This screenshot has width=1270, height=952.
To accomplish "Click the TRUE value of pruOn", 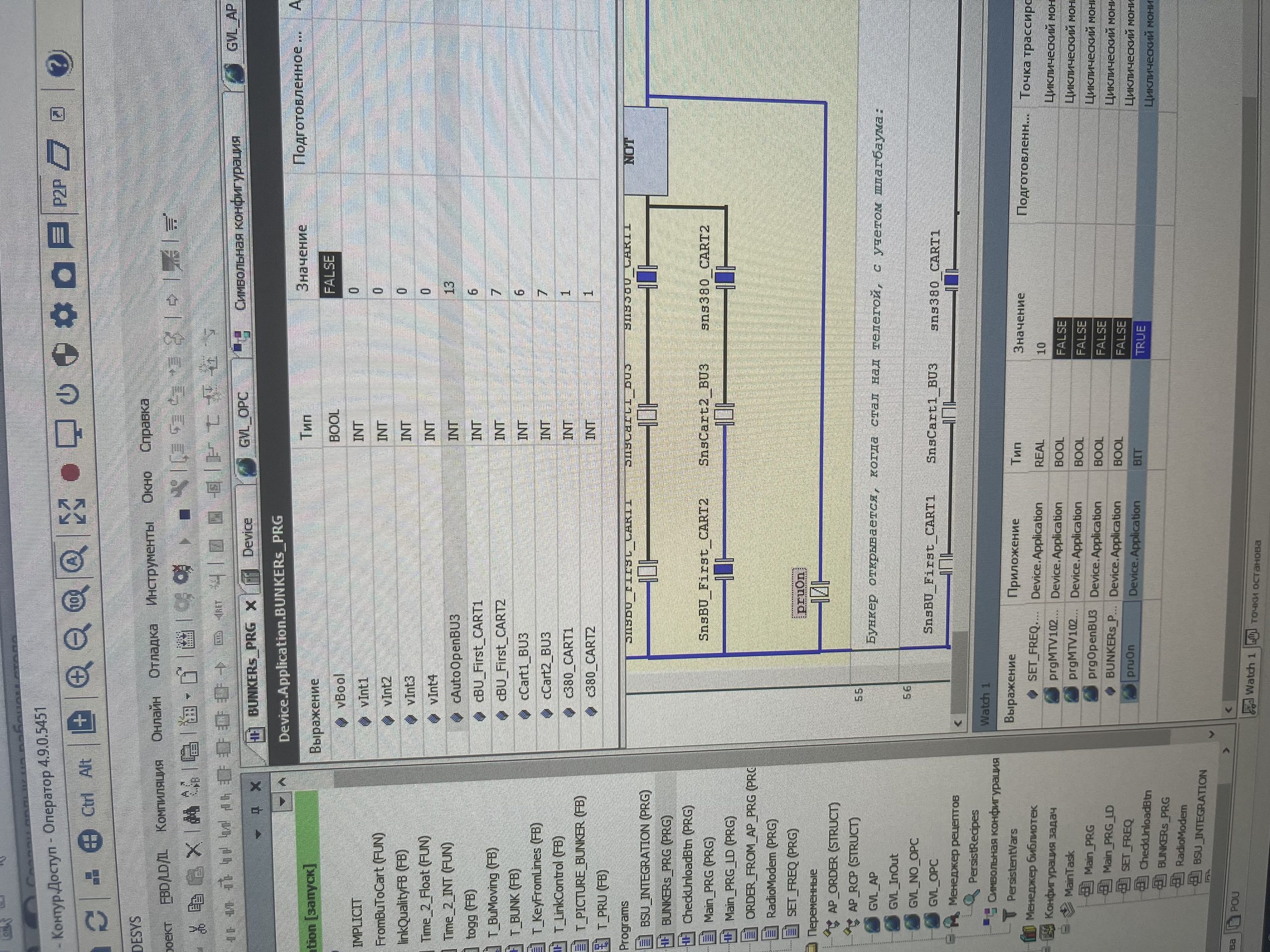I will pyautogui.click(x=1140, y=339).
